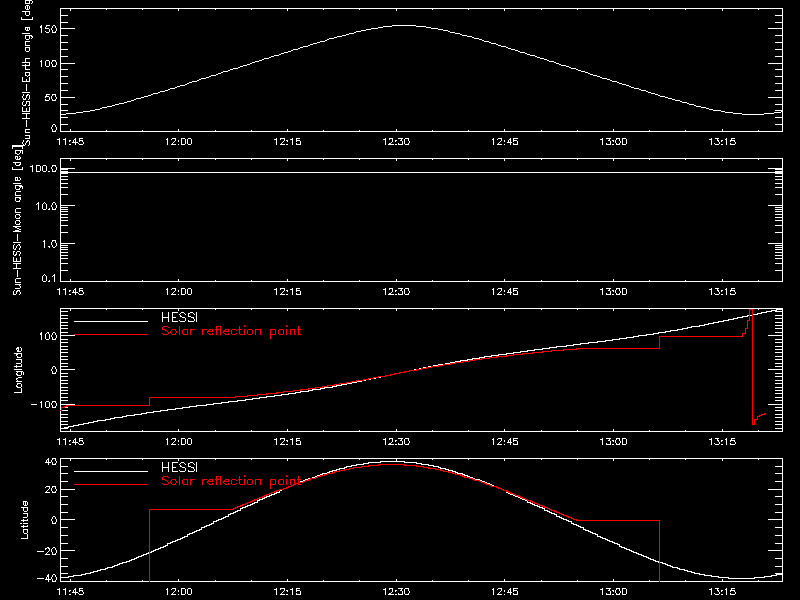Image resolution: width=800 pixels, height=600 pixels.
Task: Click the -40 tick on Latitude plot
Action: click(x=47, y=578)
